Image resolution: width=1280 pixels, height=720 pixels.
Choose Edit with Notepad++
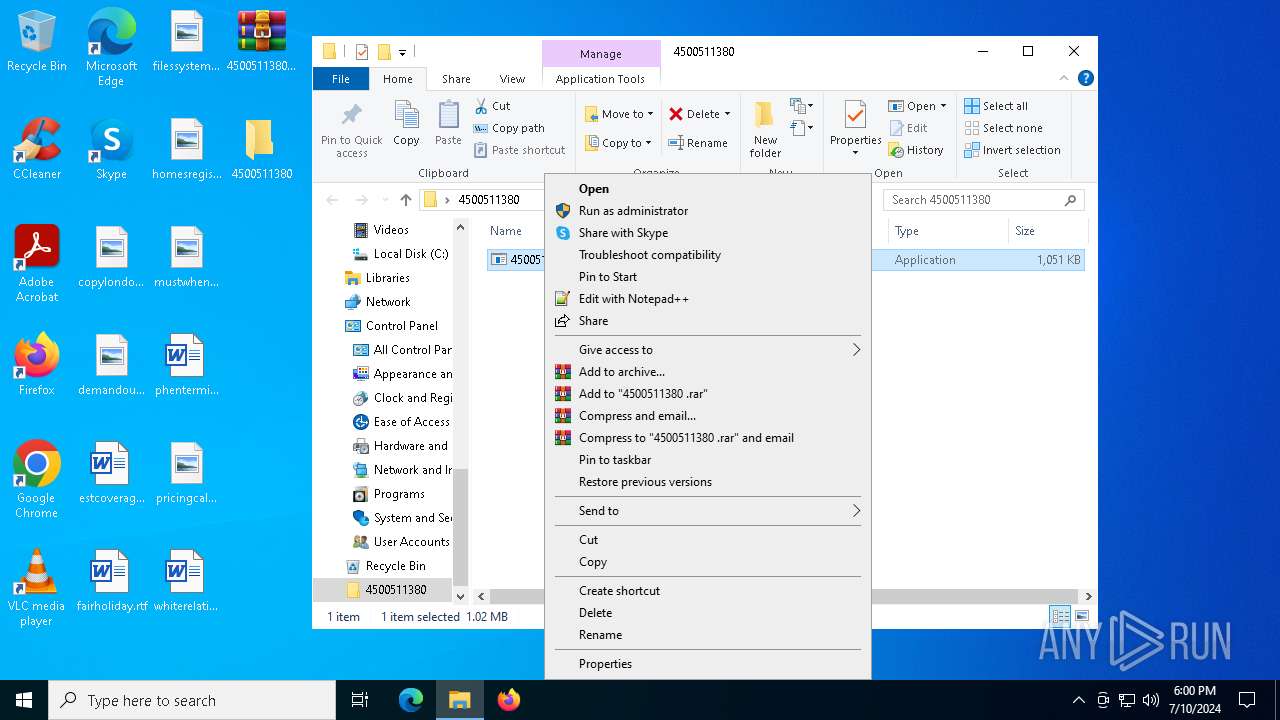[x=707, y=299]
